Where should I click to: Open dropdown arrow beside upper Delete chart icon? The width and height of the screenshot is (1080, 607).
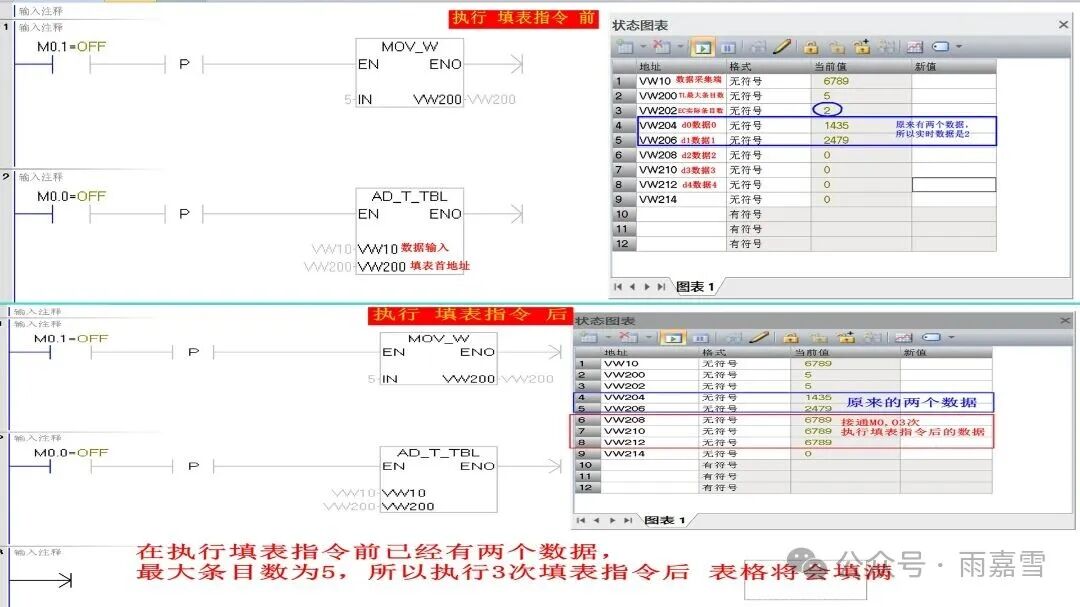680,47
